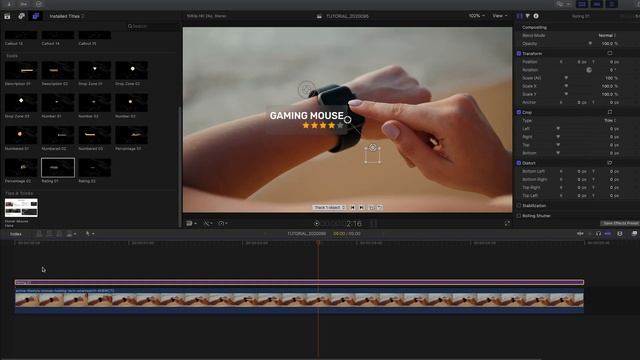Viewport: 640px width, 360px height.
Task: Open the Video inspector tab icon
Action: tap(520, 16)
